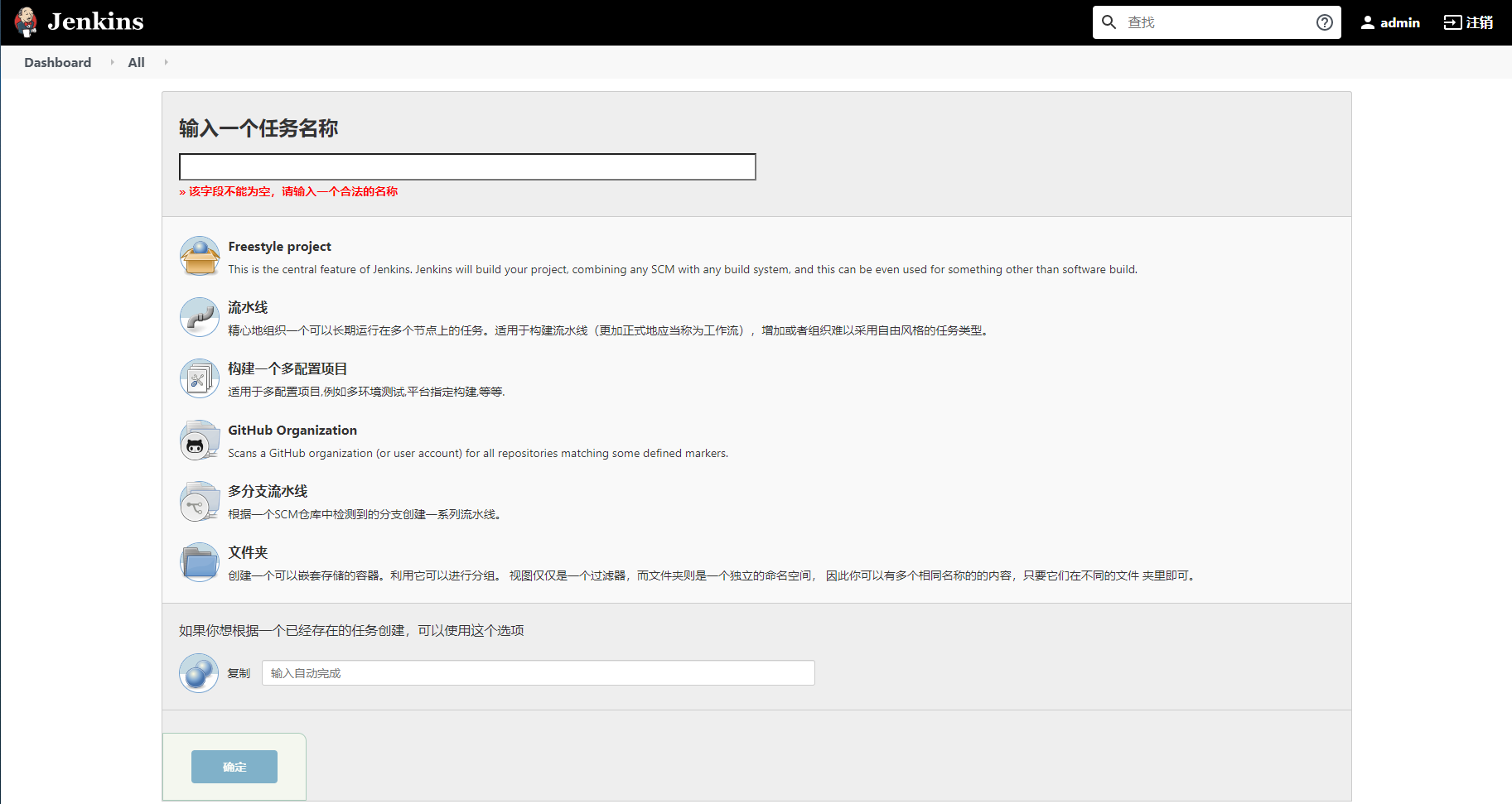Focus the 查找 search field
1512x804 pixels.
click(1216, 22)
